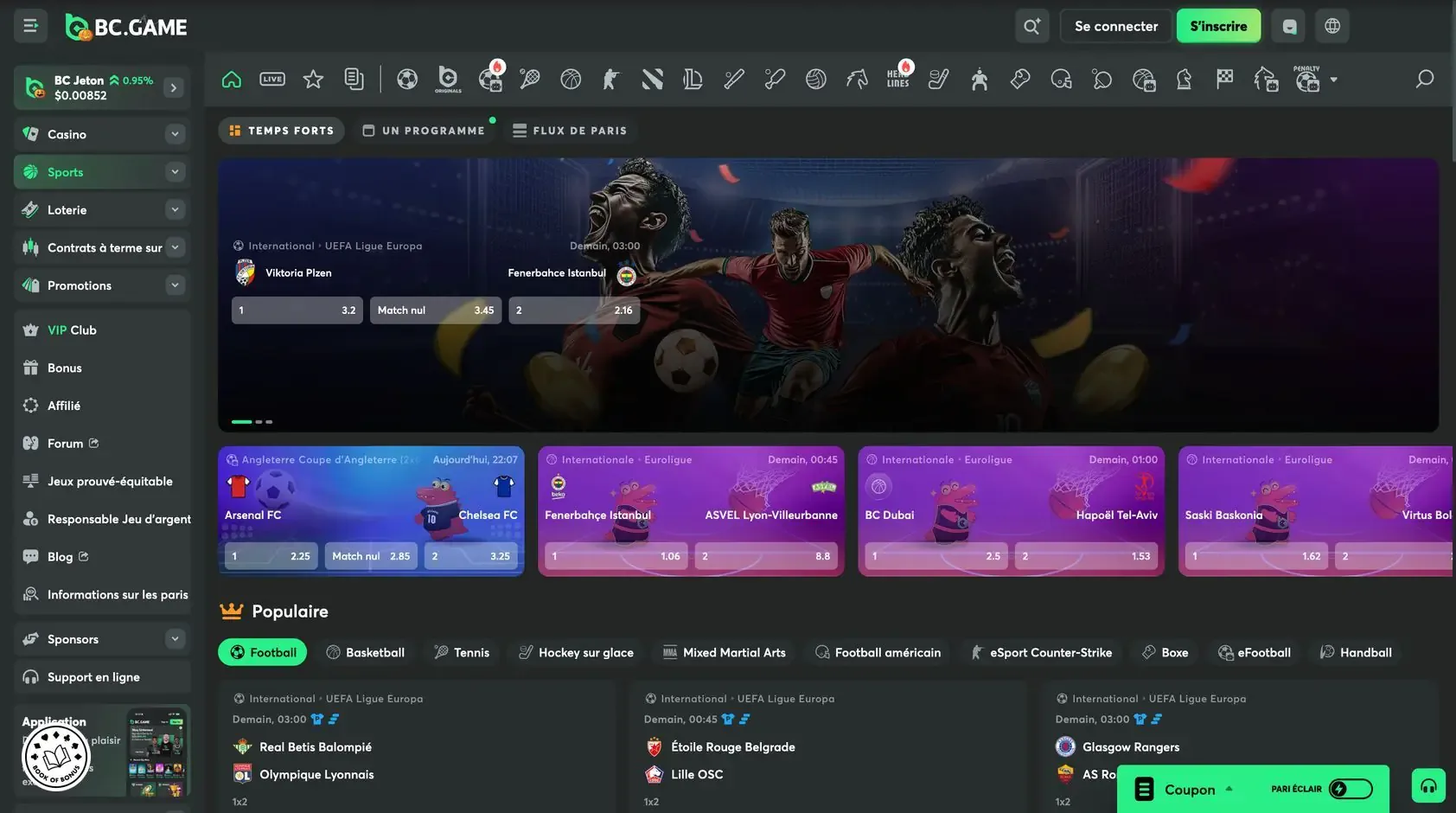Select the tennis racket icon in sports bar

point(530,80)
